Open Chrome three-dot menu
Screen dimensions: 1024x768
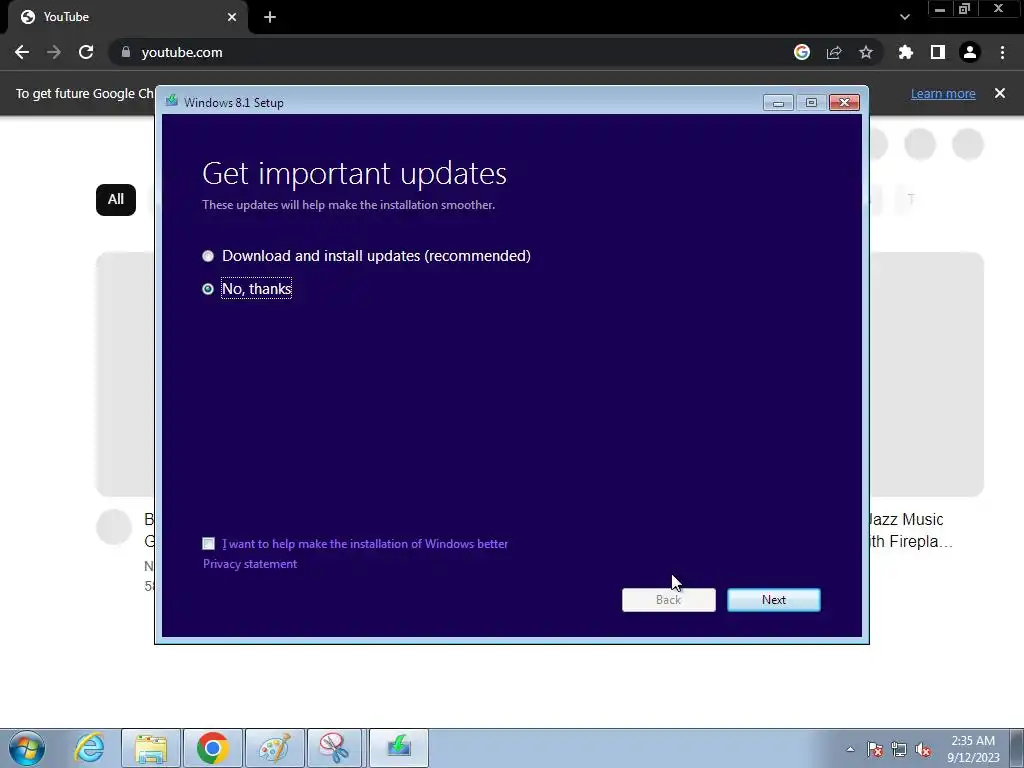1002,52
